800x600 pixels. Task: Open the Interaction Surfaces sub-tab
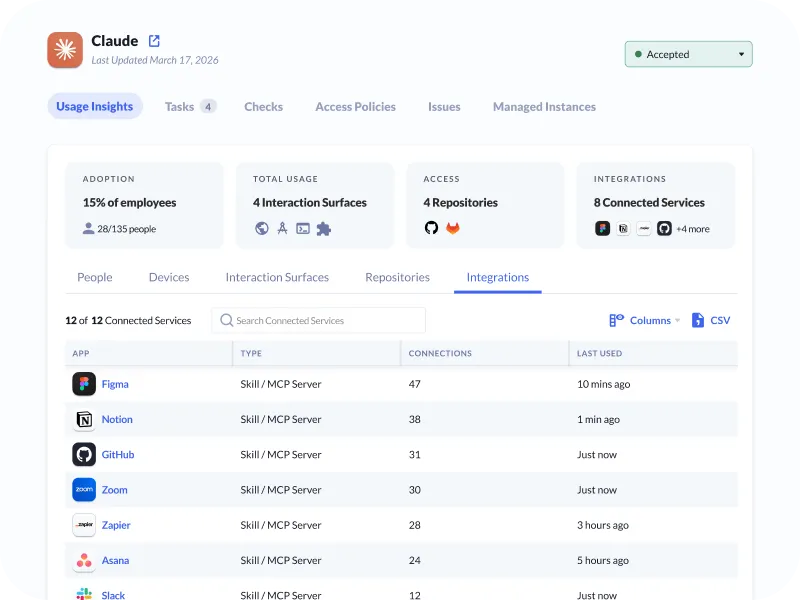pyautogui.click(x=277, y=277)
